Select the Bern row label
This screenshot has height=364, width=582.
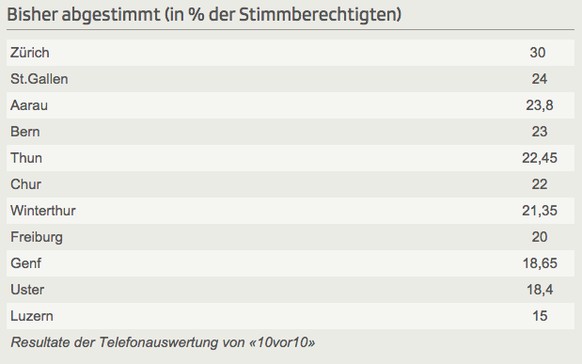click(25, 132)
